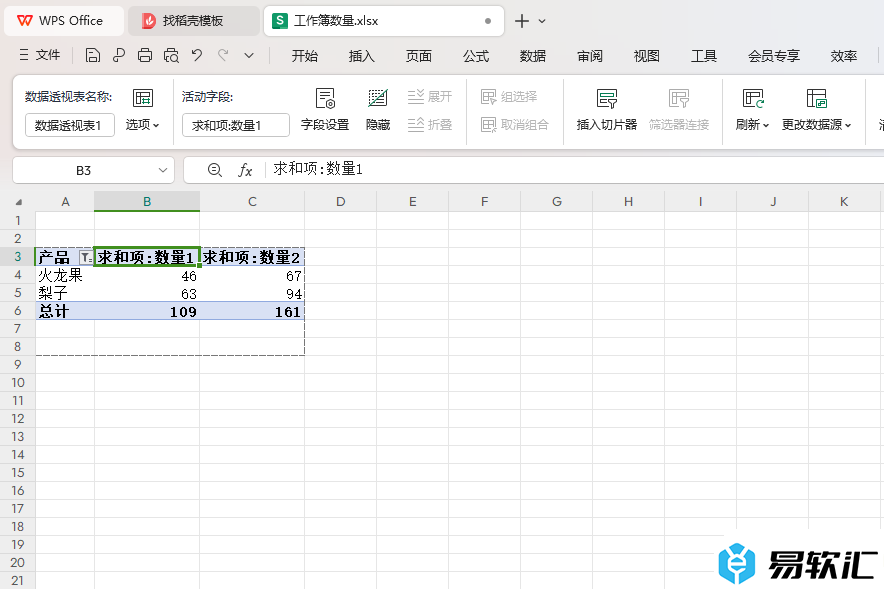Image resolution: width=884 pixels, height=589 pixels.
Task: Edit the active field name box
Action: (236, 125)
